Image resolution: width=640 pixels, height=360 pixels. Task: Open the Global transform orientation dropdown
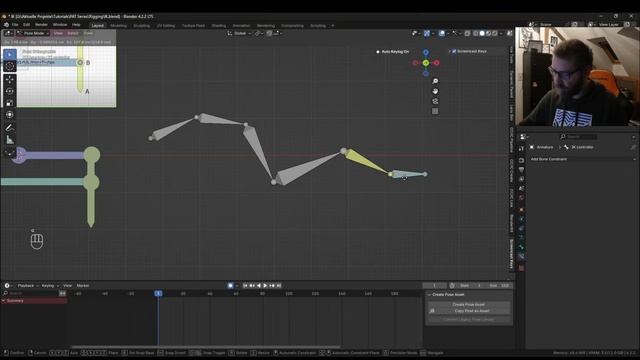point(238,33)
